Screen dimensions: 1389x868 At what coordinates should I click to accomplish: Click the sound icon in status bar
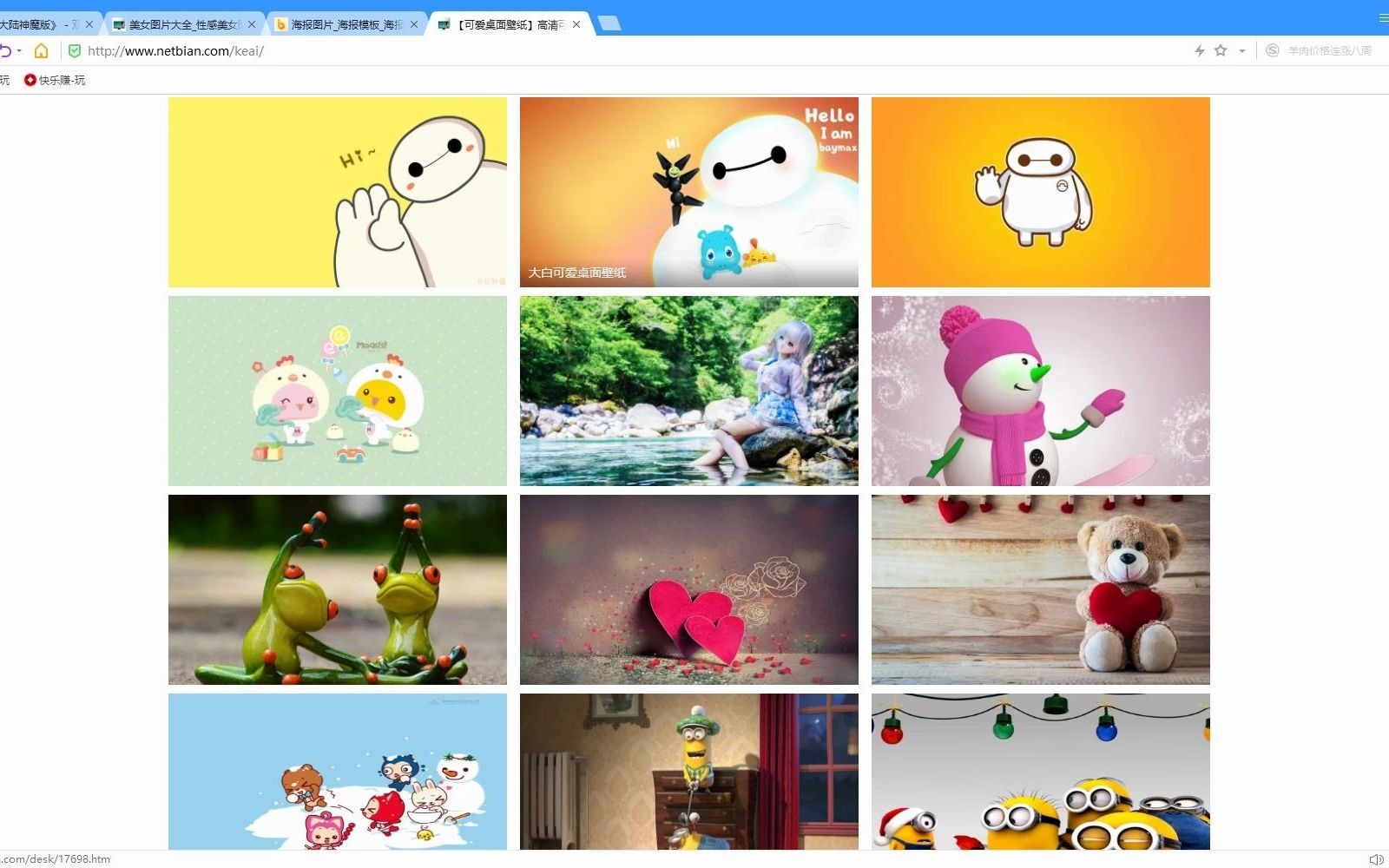point(1376,859)
